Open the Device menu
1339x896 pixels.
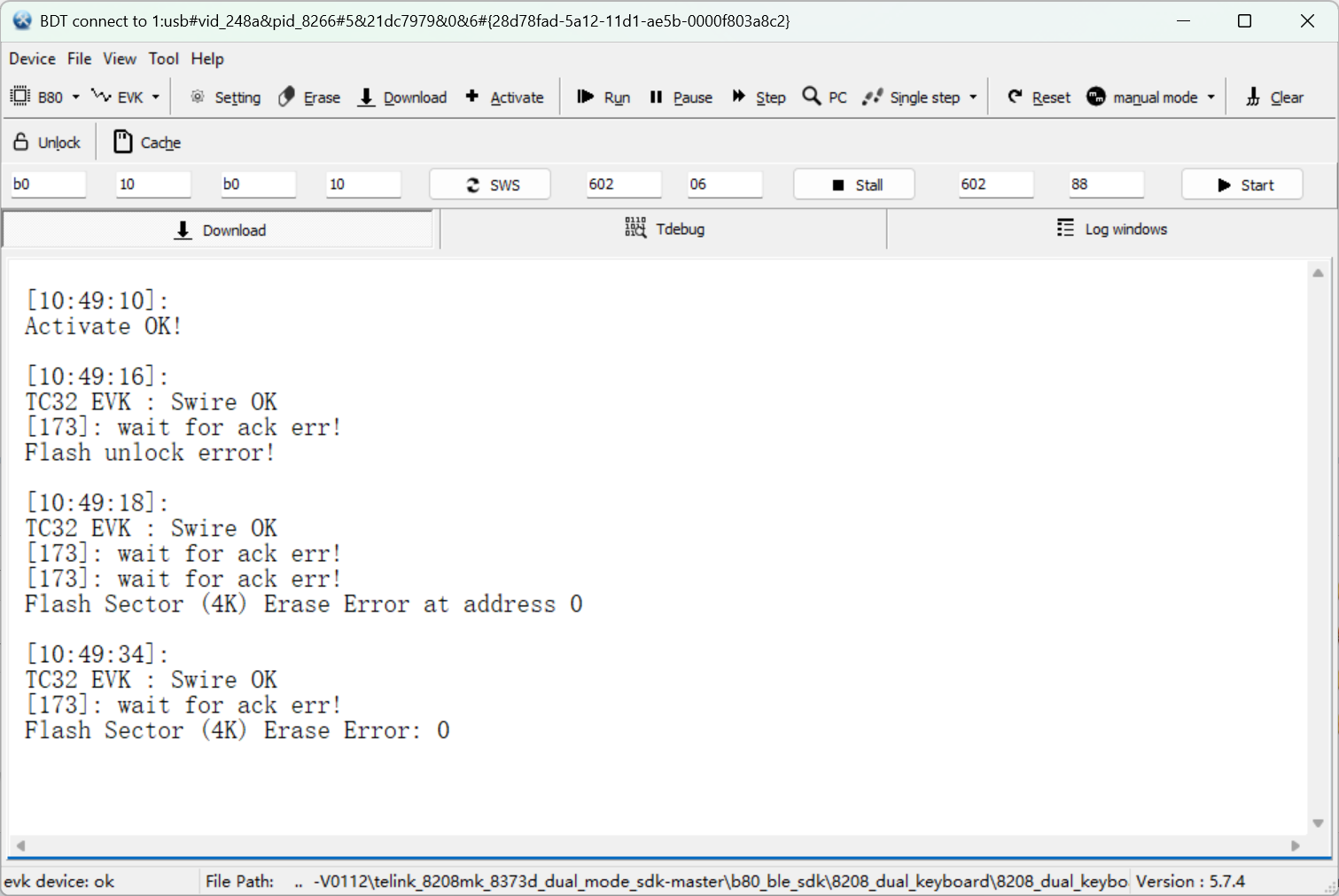click(x=32, y=58)
